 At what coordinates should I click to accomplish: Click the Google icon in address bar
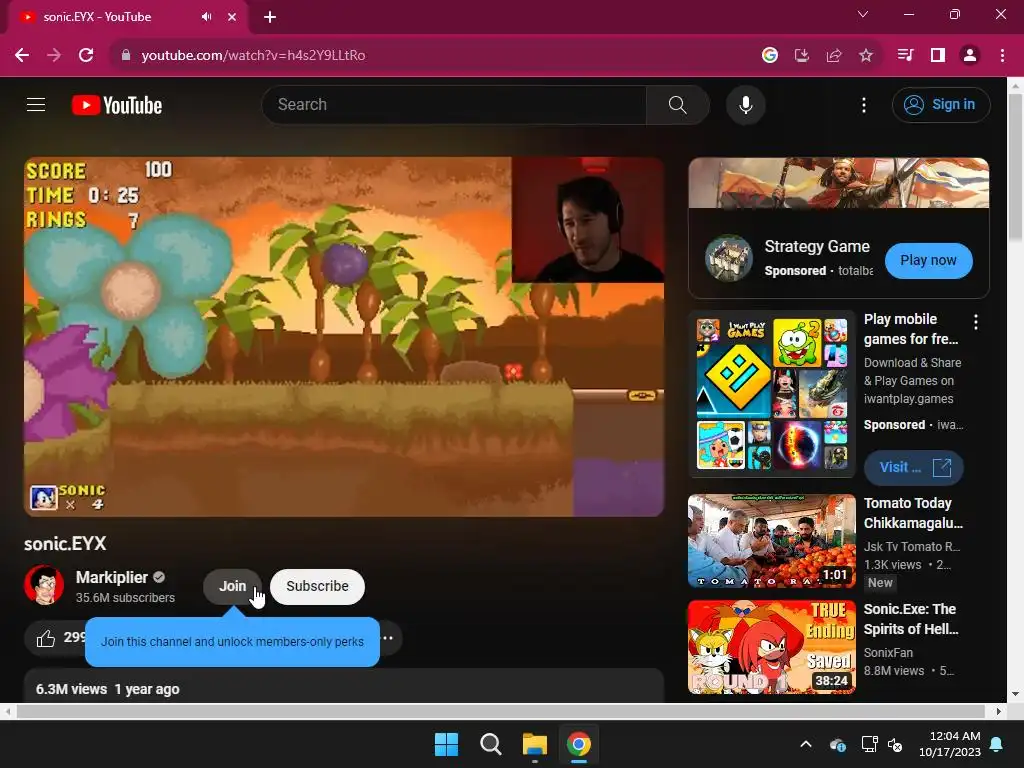[770, 56]
